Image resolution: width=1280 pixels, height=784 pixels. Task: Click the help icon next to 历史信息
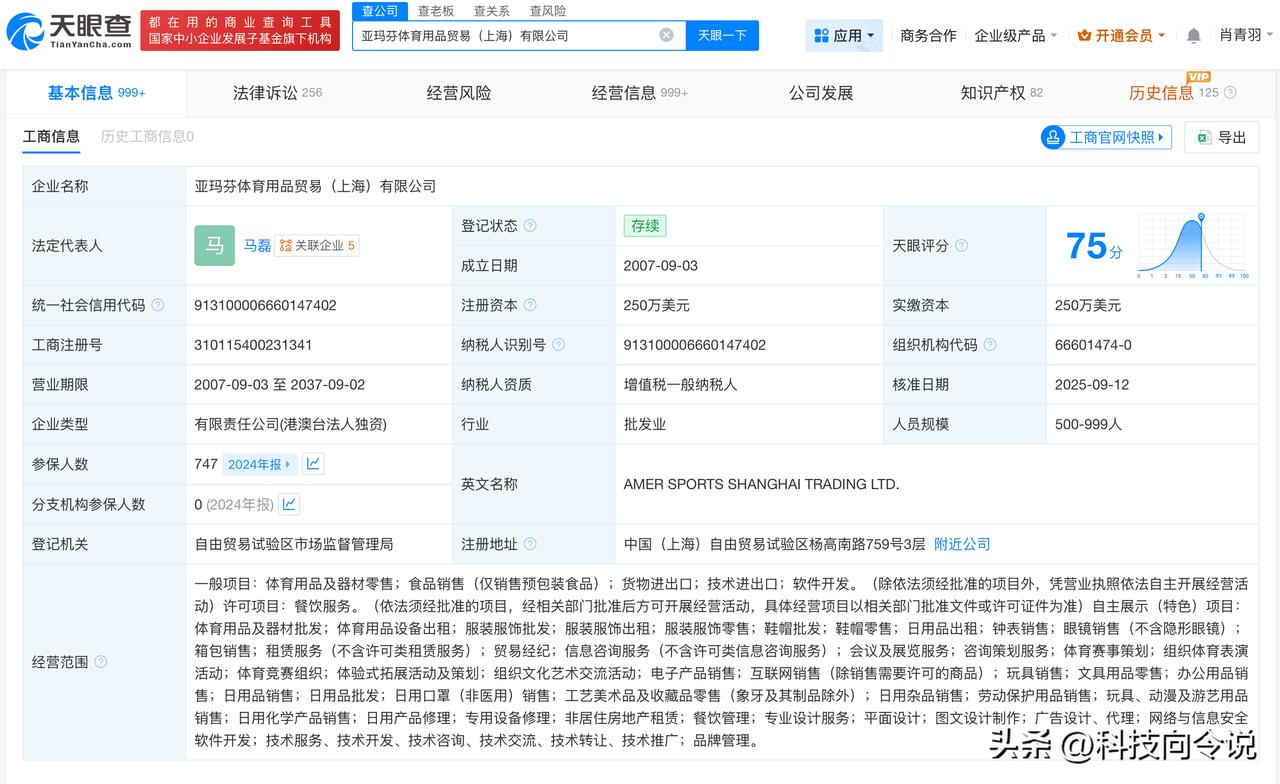[1230, 93]
